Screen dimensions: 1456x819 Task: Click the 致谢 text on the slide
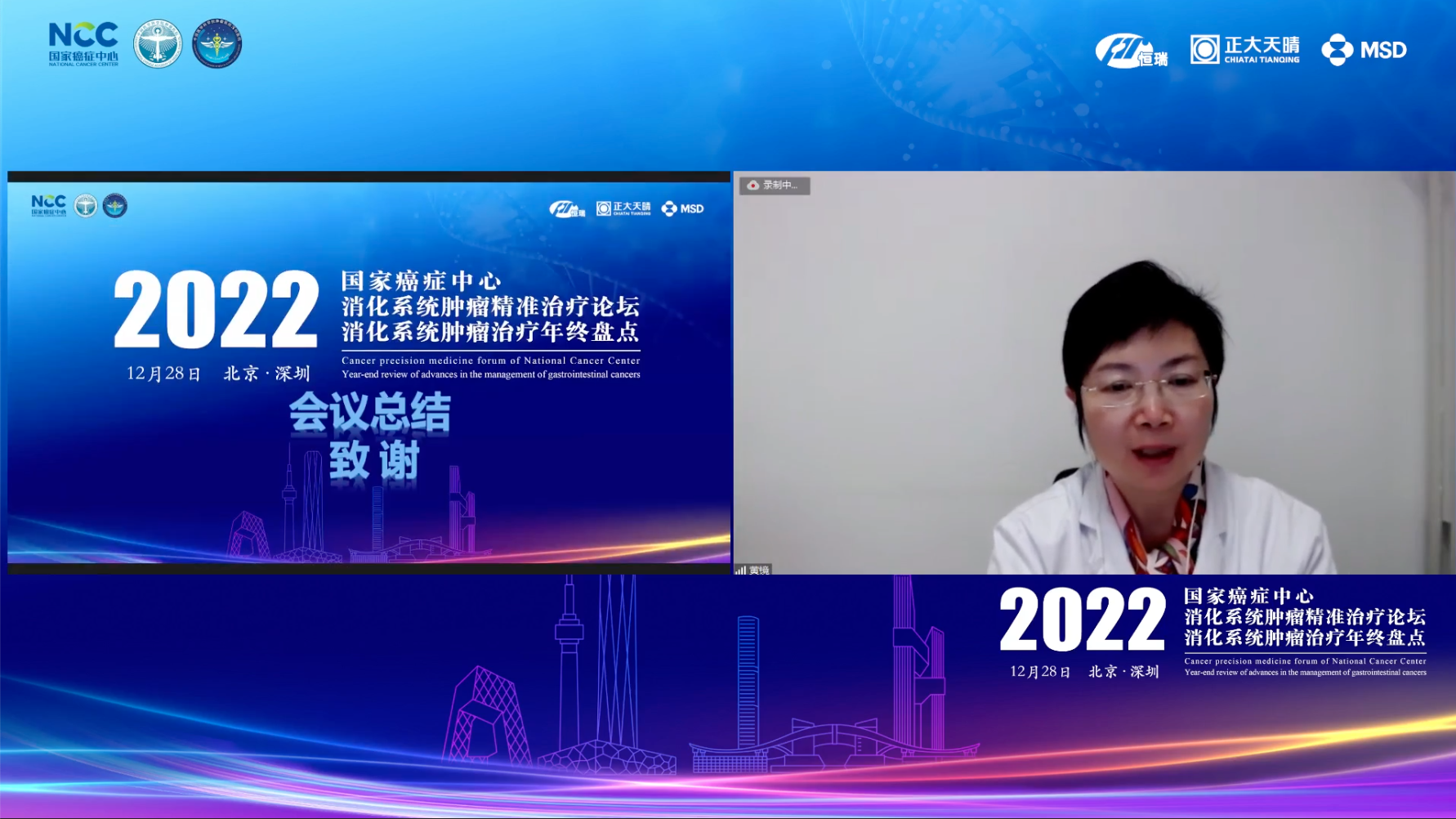(x=374, y=460)
